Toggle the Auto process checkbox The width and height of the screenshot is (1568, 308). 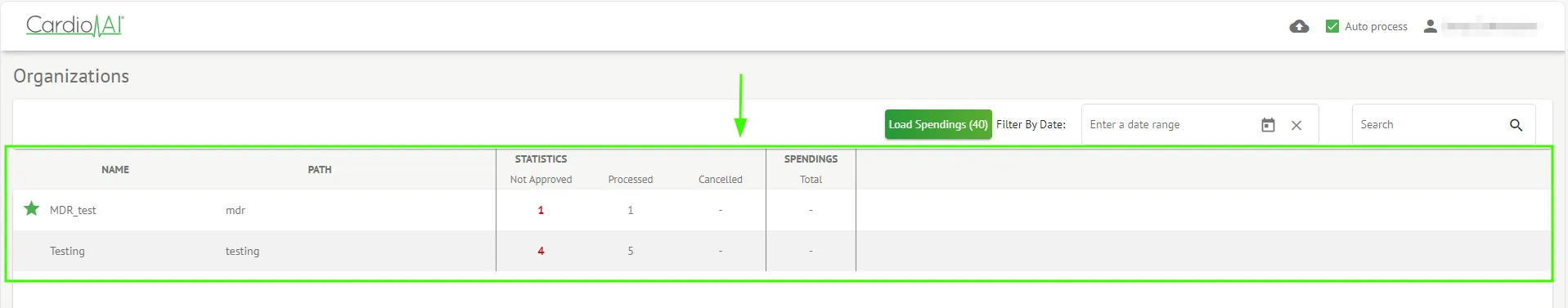[x=1332, y=26]
